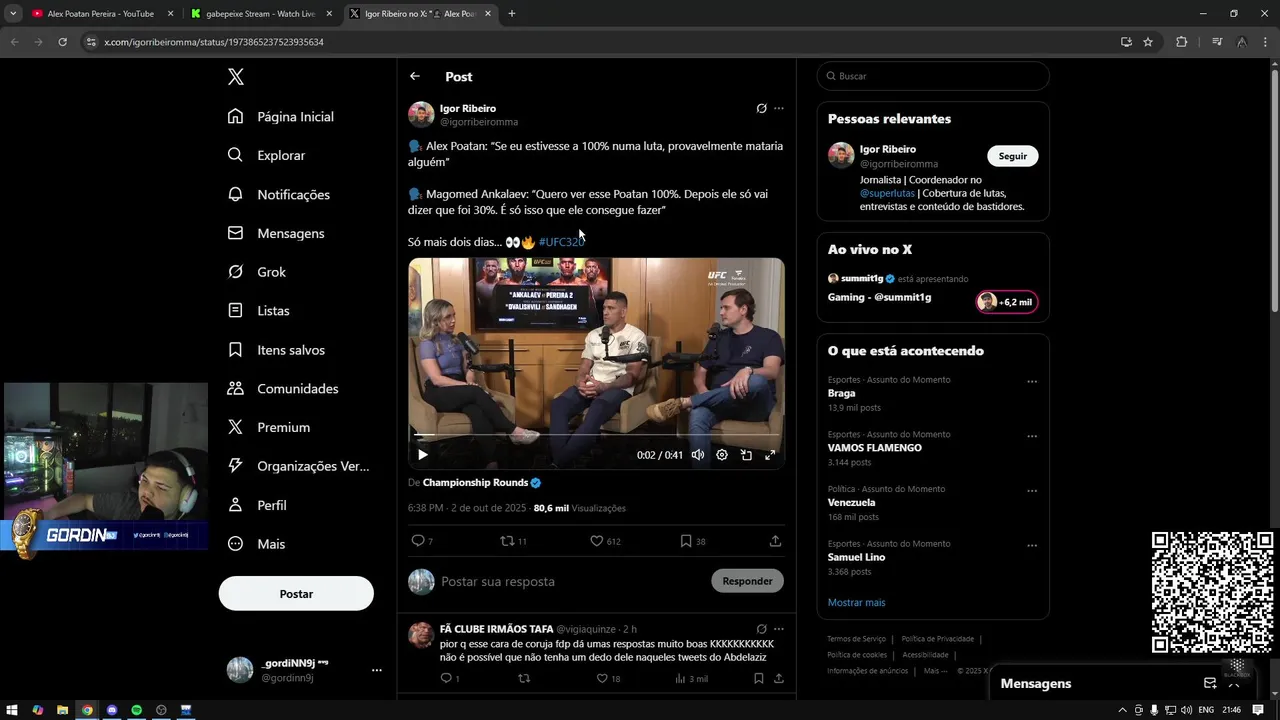Screen dimensions: 1280x720
Task: Click the Organizações Verificadas lightning icon
Action: (235, 466)
